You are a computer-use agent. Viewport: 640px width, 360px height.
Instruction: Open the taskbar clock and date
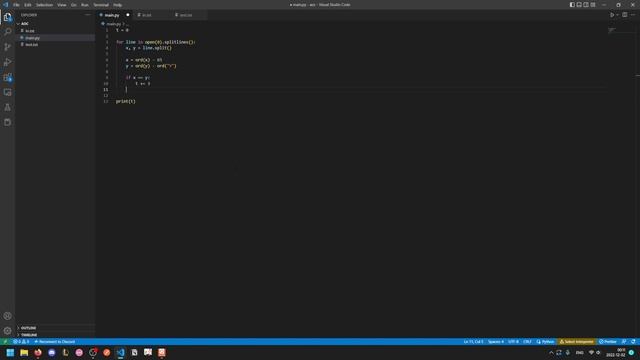click(x=616, y=353)
